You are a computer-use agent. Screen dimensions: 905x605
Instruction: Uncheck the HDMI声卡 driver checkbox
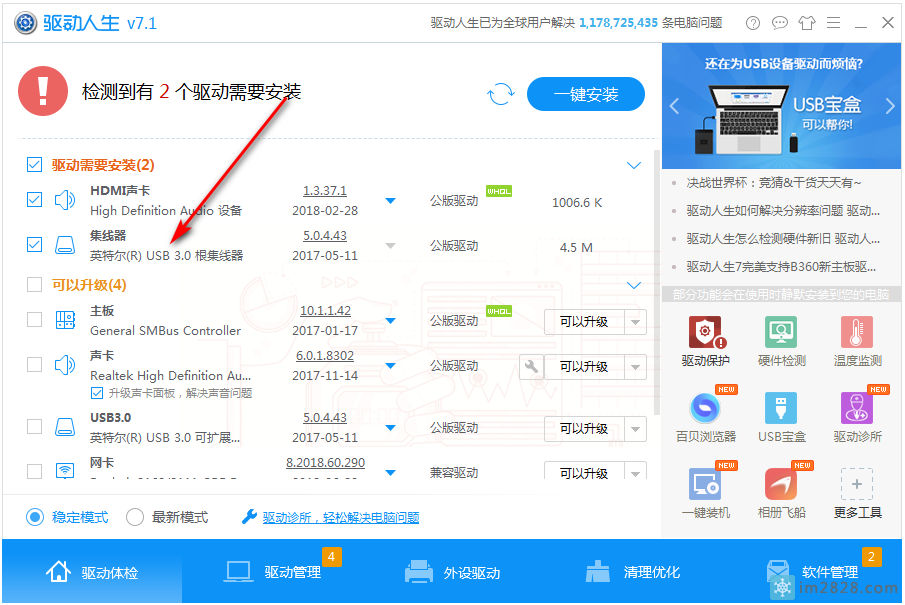click(x=35, y=200)
